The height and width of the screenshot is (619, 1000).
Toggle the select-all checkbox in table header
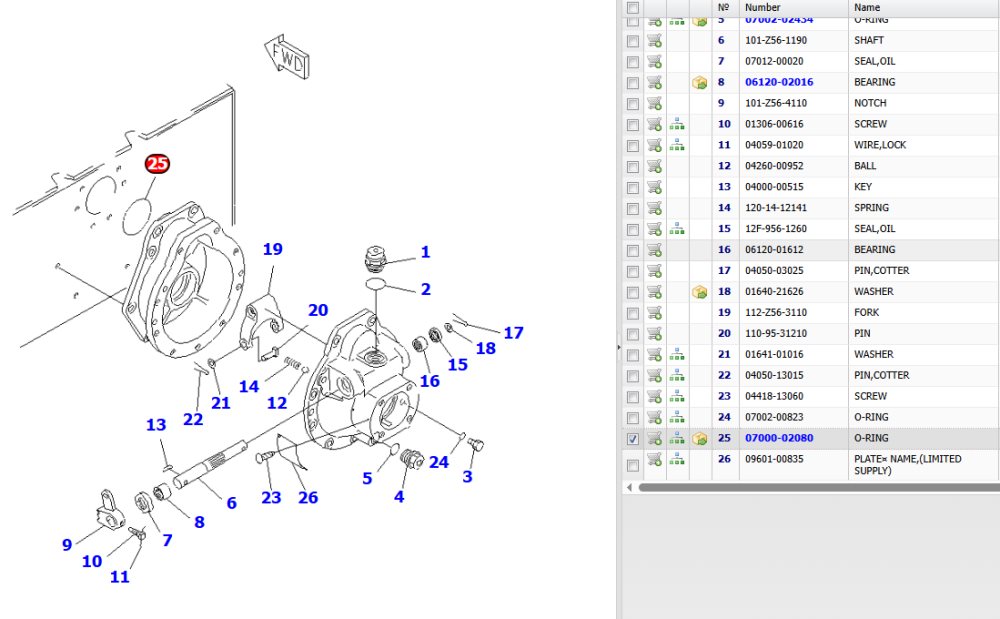pos(633,8)
